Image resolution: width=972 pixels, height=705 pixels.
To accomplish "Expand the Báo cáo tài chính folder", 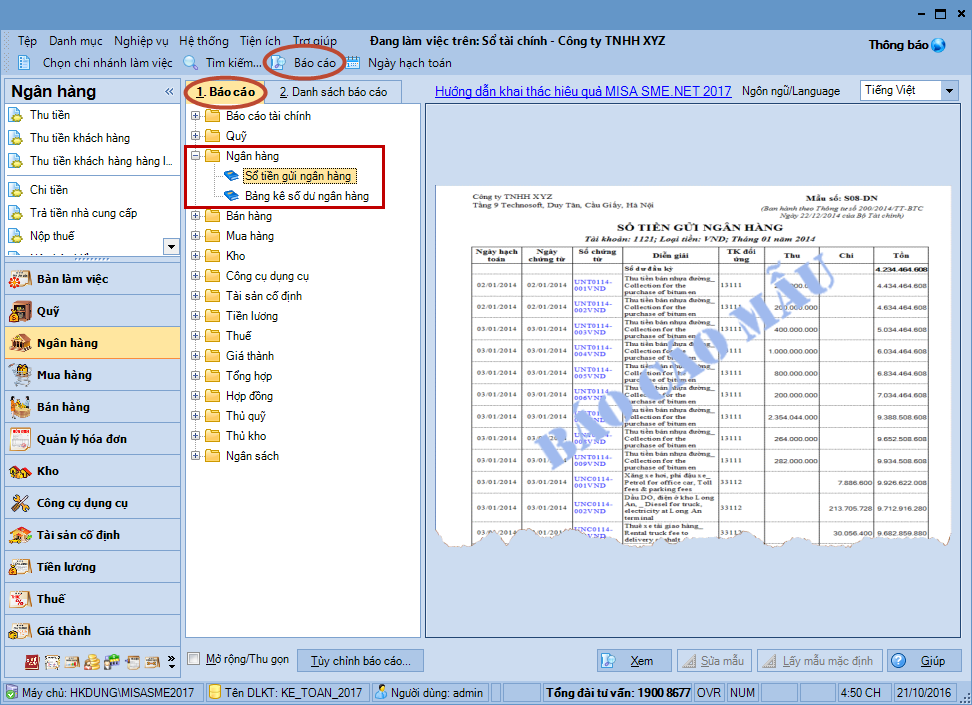I will (x=196, y=116).
